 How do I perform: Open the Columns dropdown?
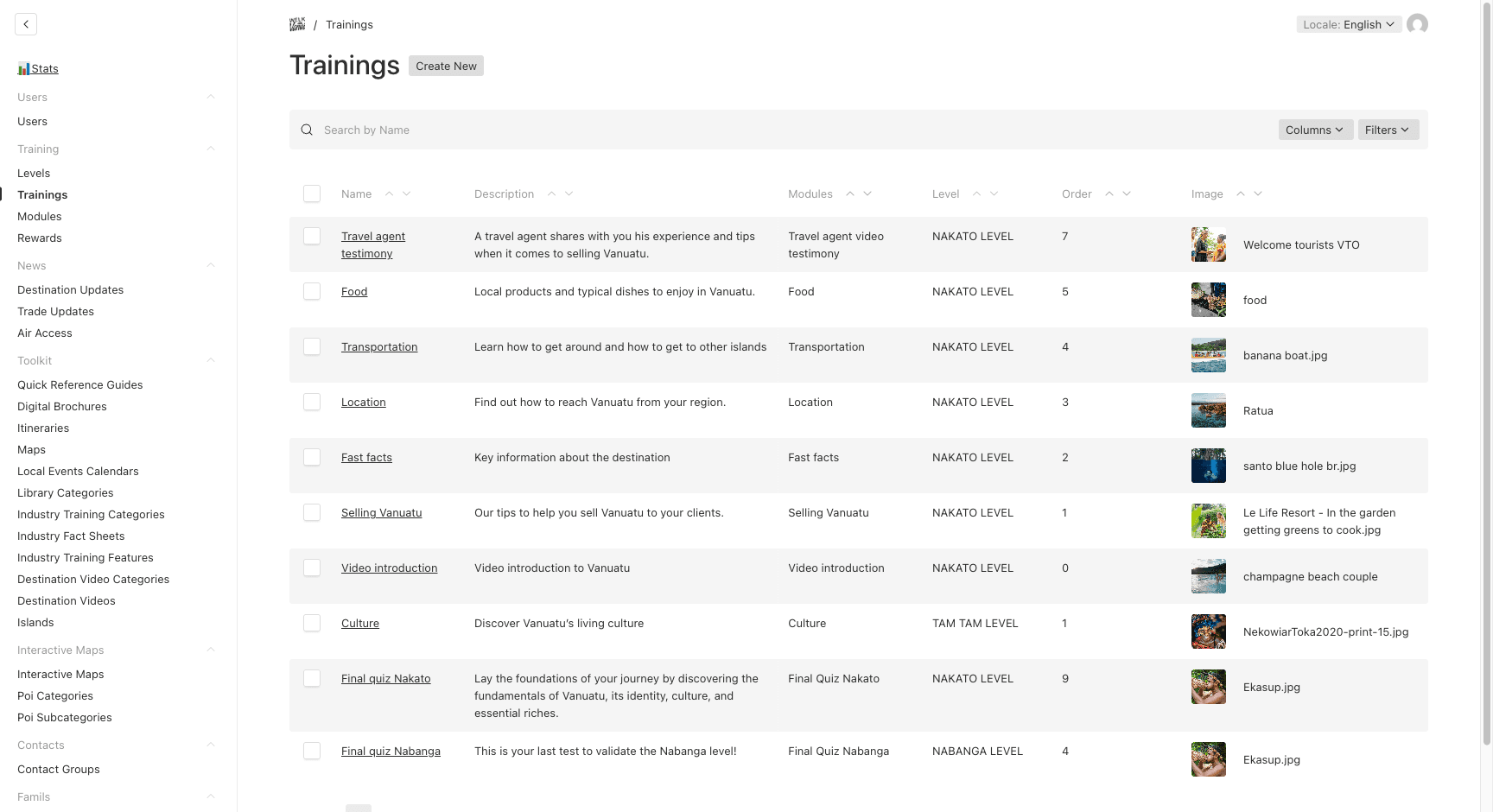[1315, 130]
